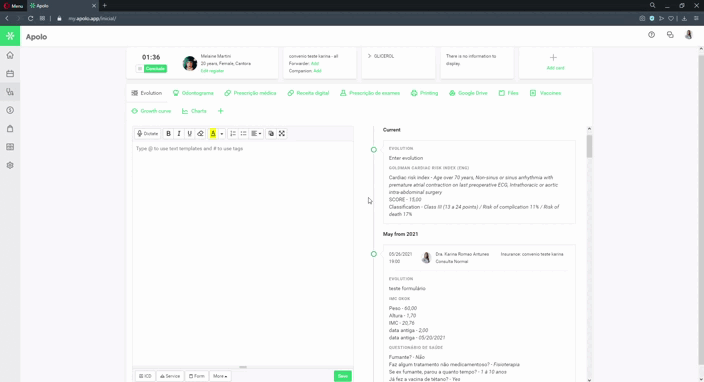
Task: Apply yellow highlight color to text
Action: [x=213, y=133]
